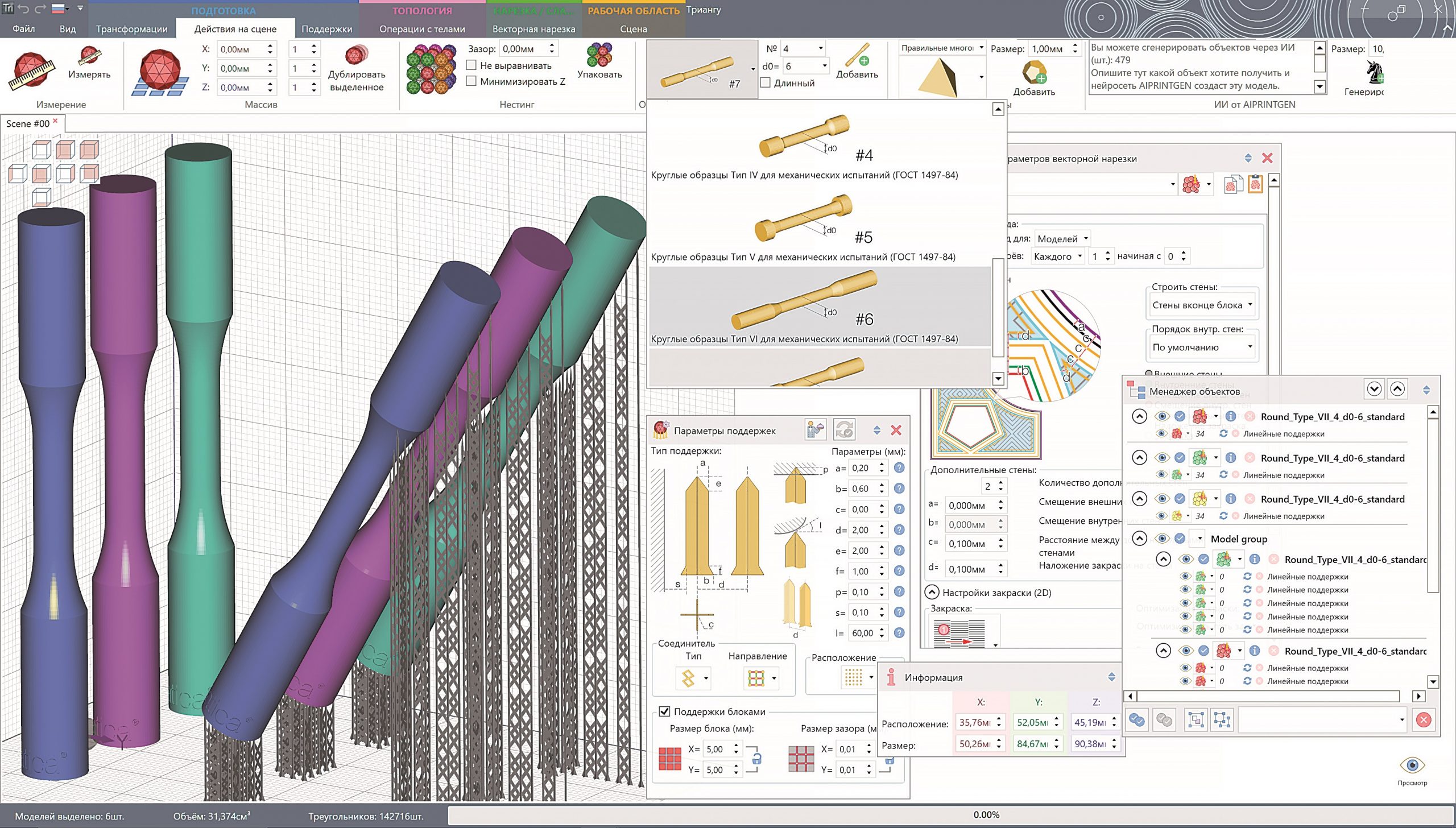
Task: Open the d0= value dropdown
Action: [806, 67]
